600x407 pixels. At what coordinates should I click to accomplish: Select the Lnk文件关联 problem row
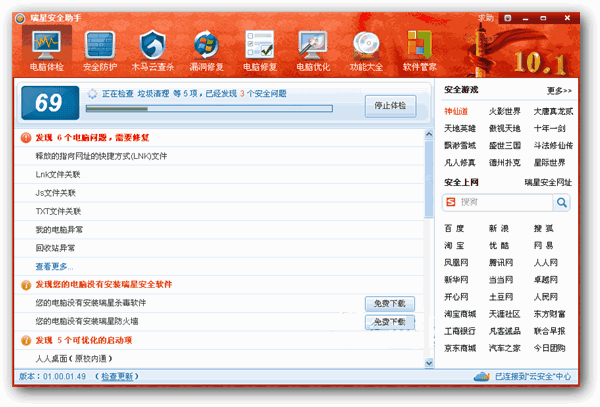(219, 175)
